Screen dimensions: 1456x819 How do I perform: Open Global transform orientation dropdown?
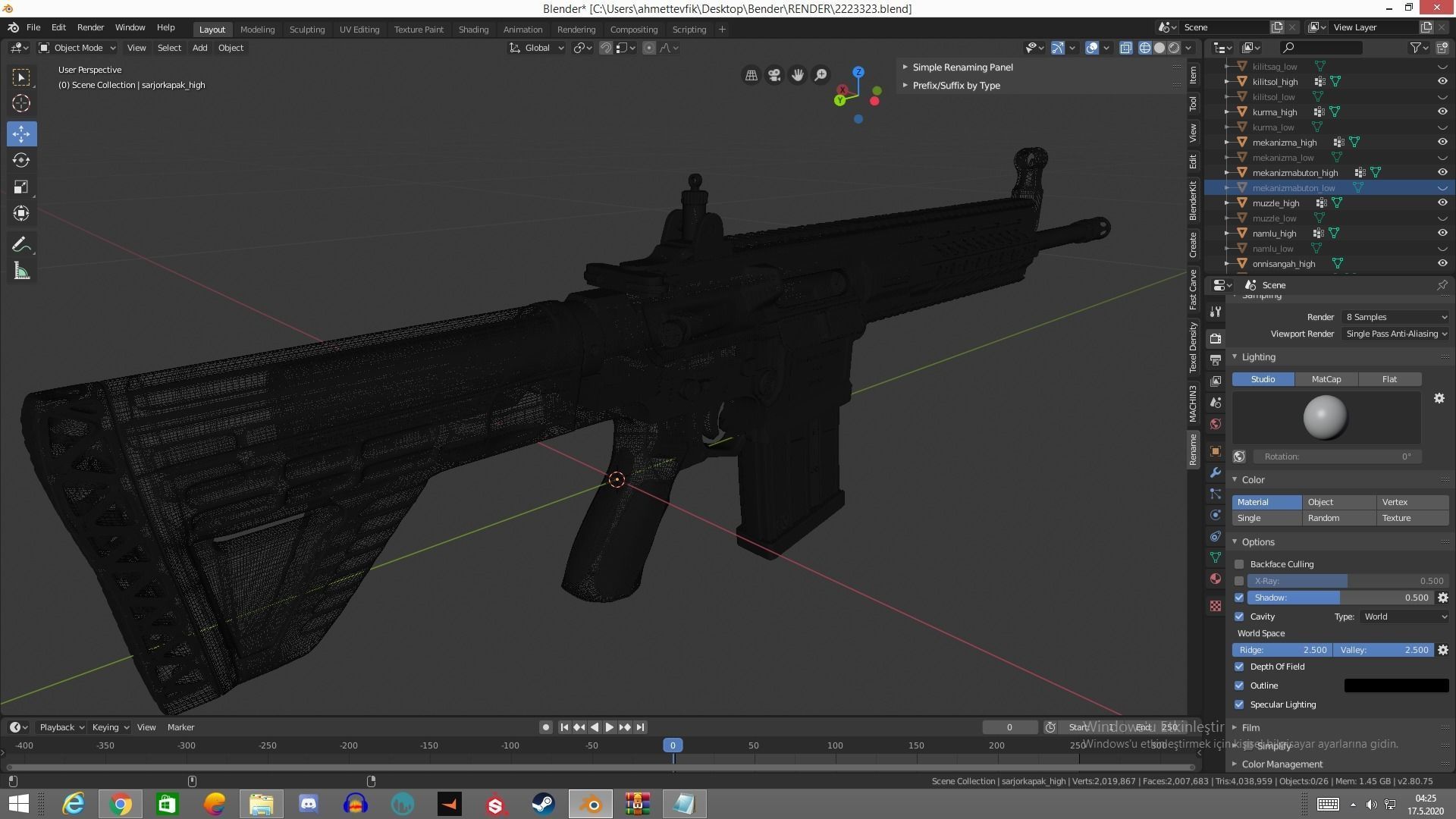[x=537, y=48]
